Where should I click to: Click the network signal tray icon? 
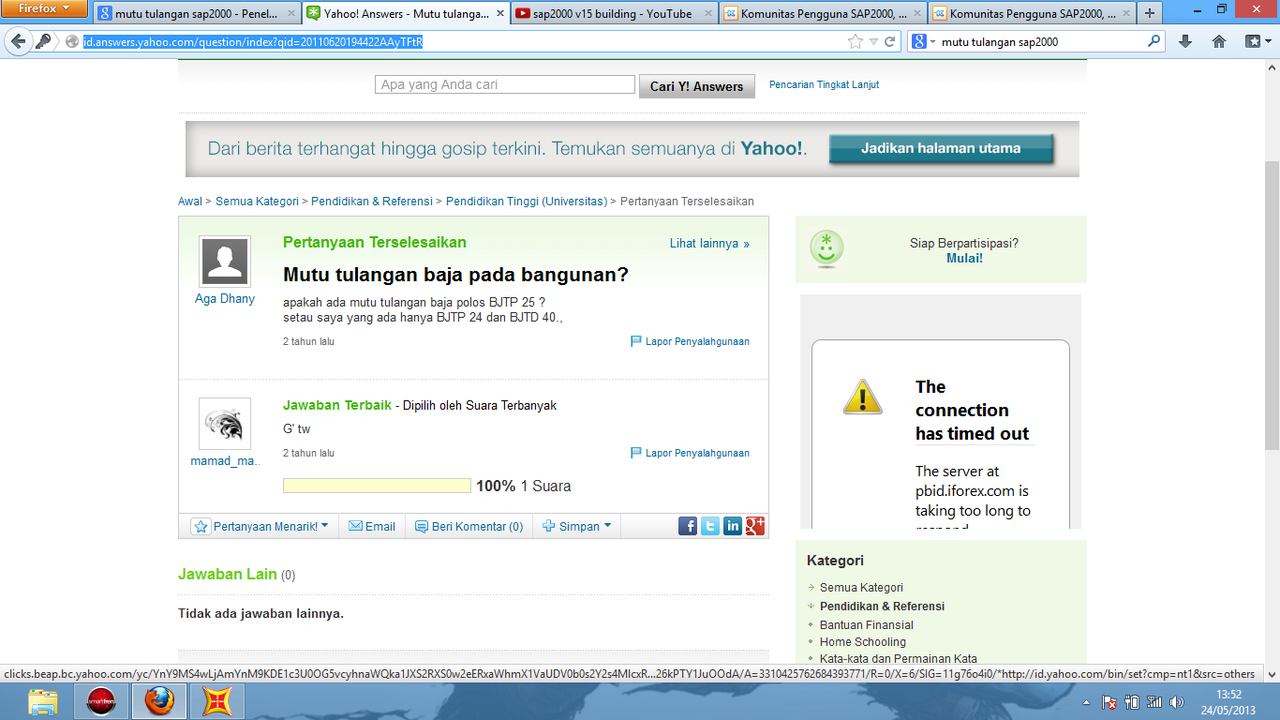click(1153, 703)
